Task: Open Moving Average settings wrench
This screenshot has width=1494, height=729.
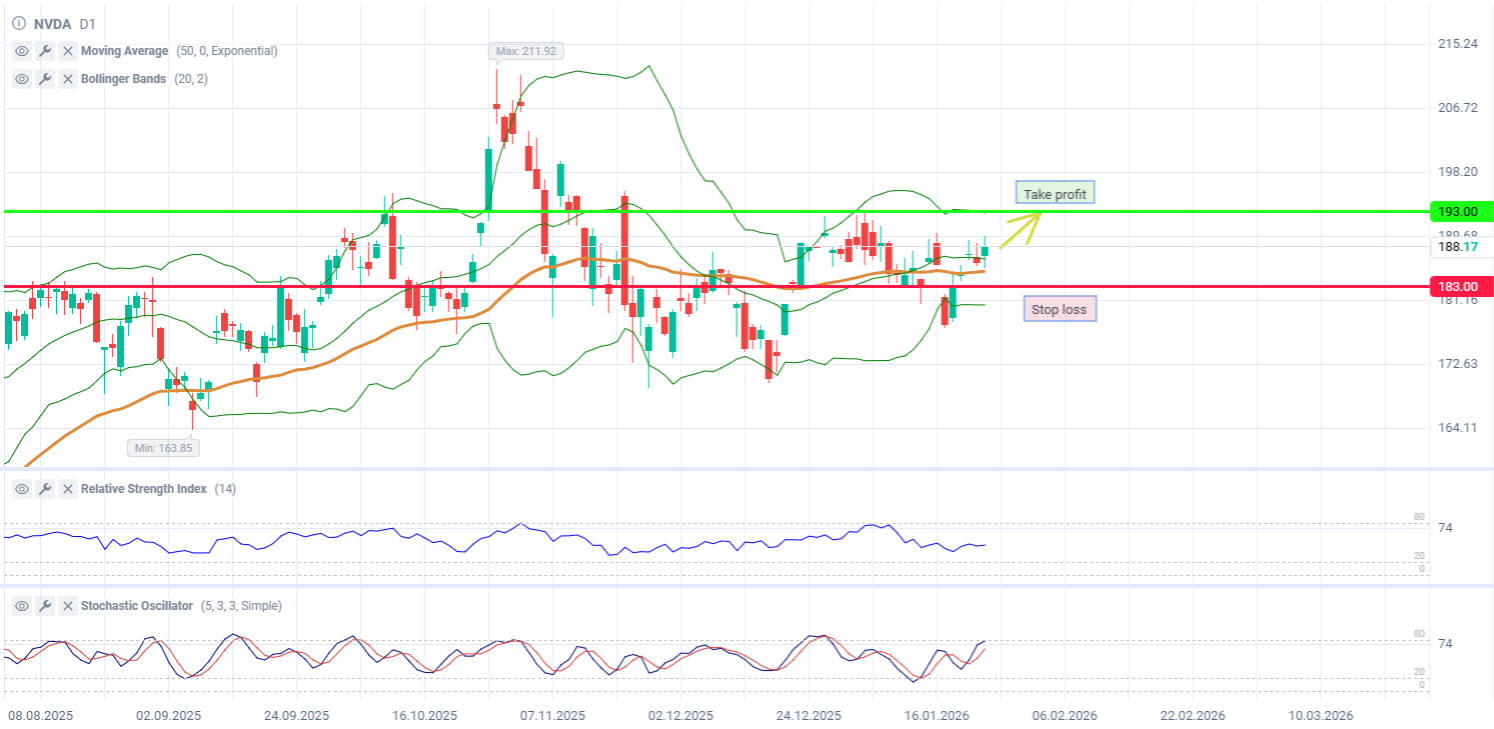Action: click(x=45, y=51)
